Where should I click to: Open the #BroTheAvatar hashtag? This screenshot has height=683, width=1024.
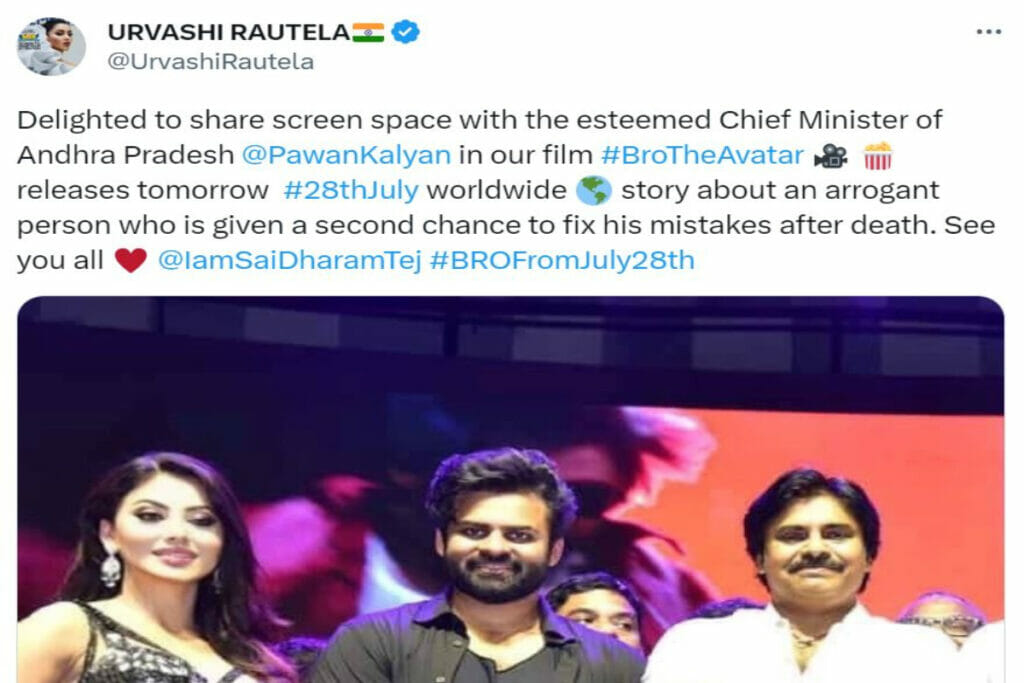tap(702, 155)
